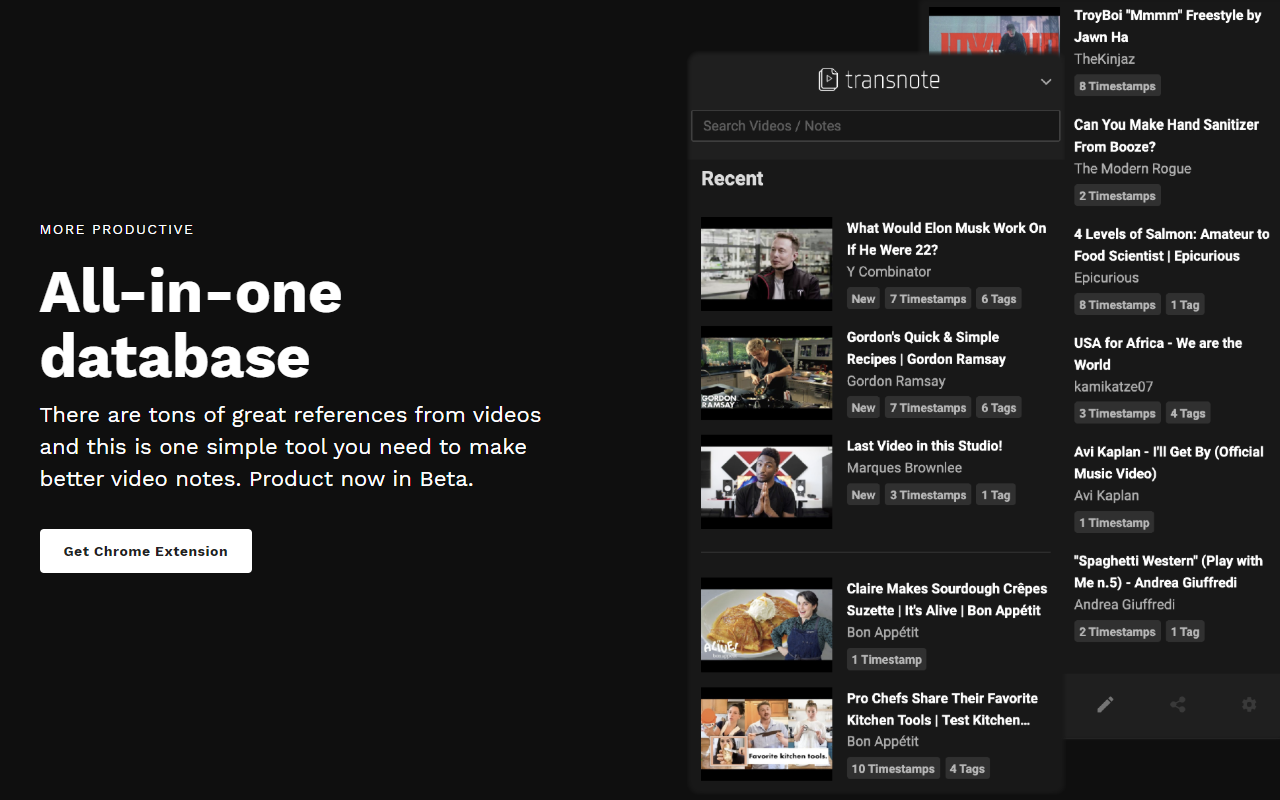Open 'Avi Kaplan - I'll Get By' title
1280x800 pixels.
pyautogui.click(x=1169, y=463)
